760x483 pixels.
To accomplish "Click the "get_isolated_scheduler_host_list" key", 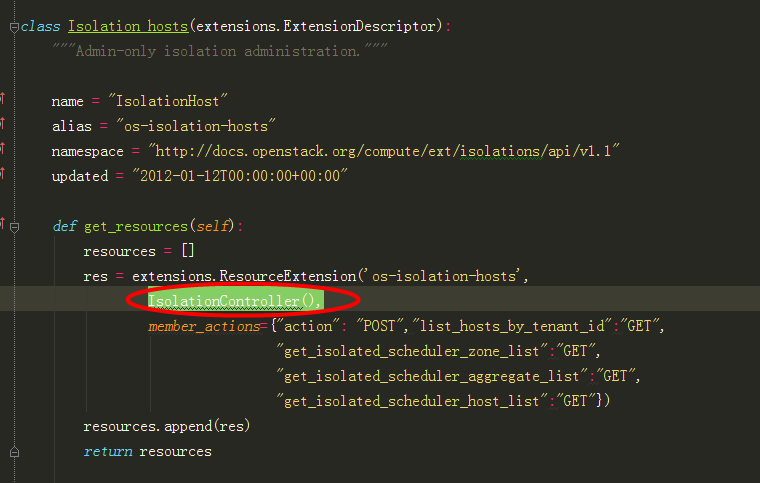I will click(411, 401).
